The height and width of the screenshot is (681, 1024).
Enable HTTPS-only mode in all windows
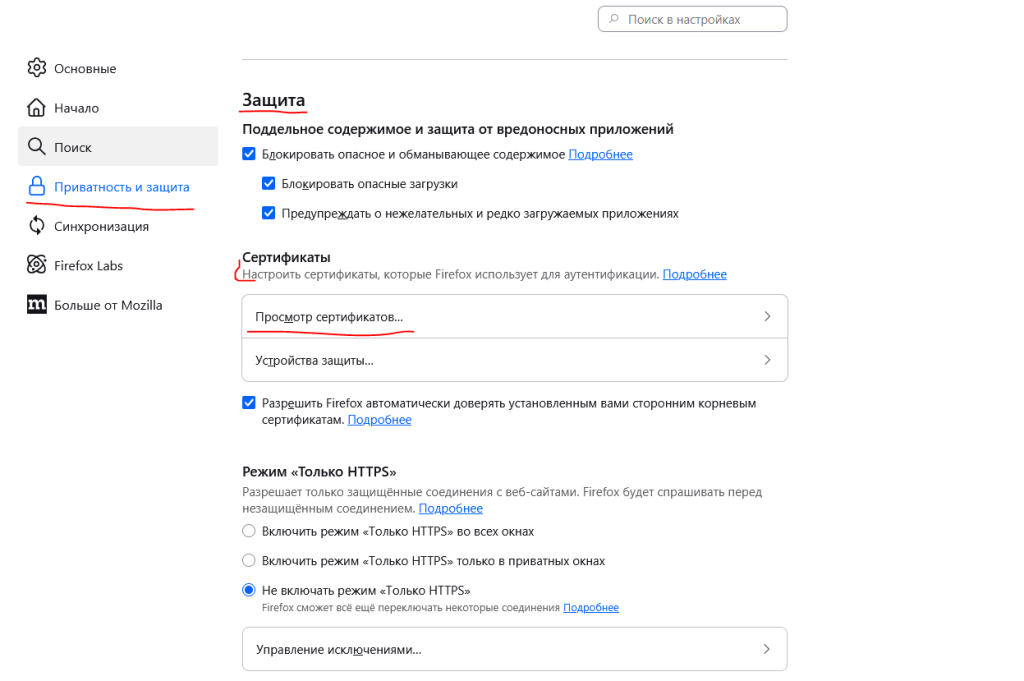[x=249, y=531]
